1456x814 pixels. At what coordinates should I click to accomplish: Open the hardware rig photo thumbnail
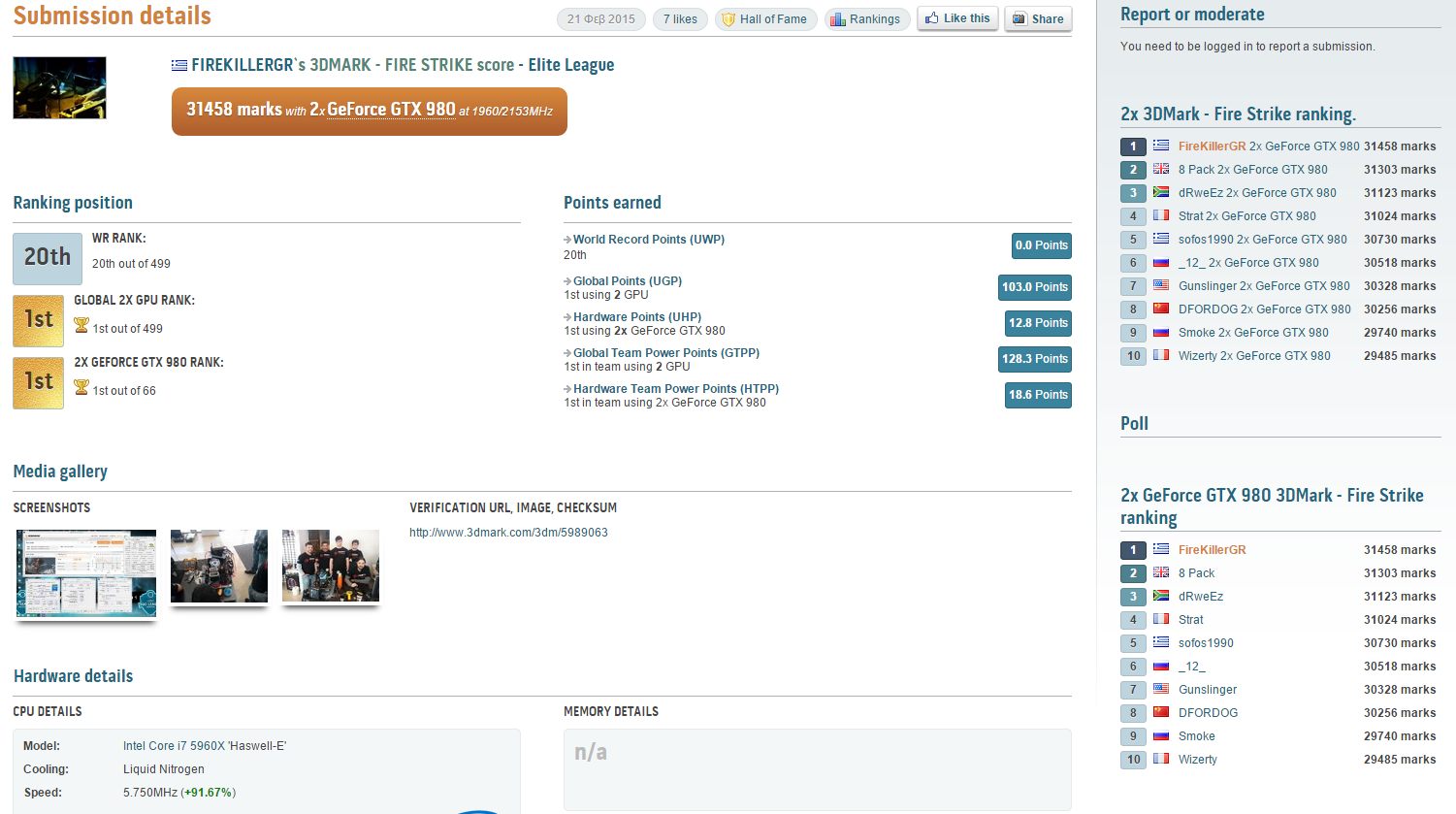pos(219,566)
